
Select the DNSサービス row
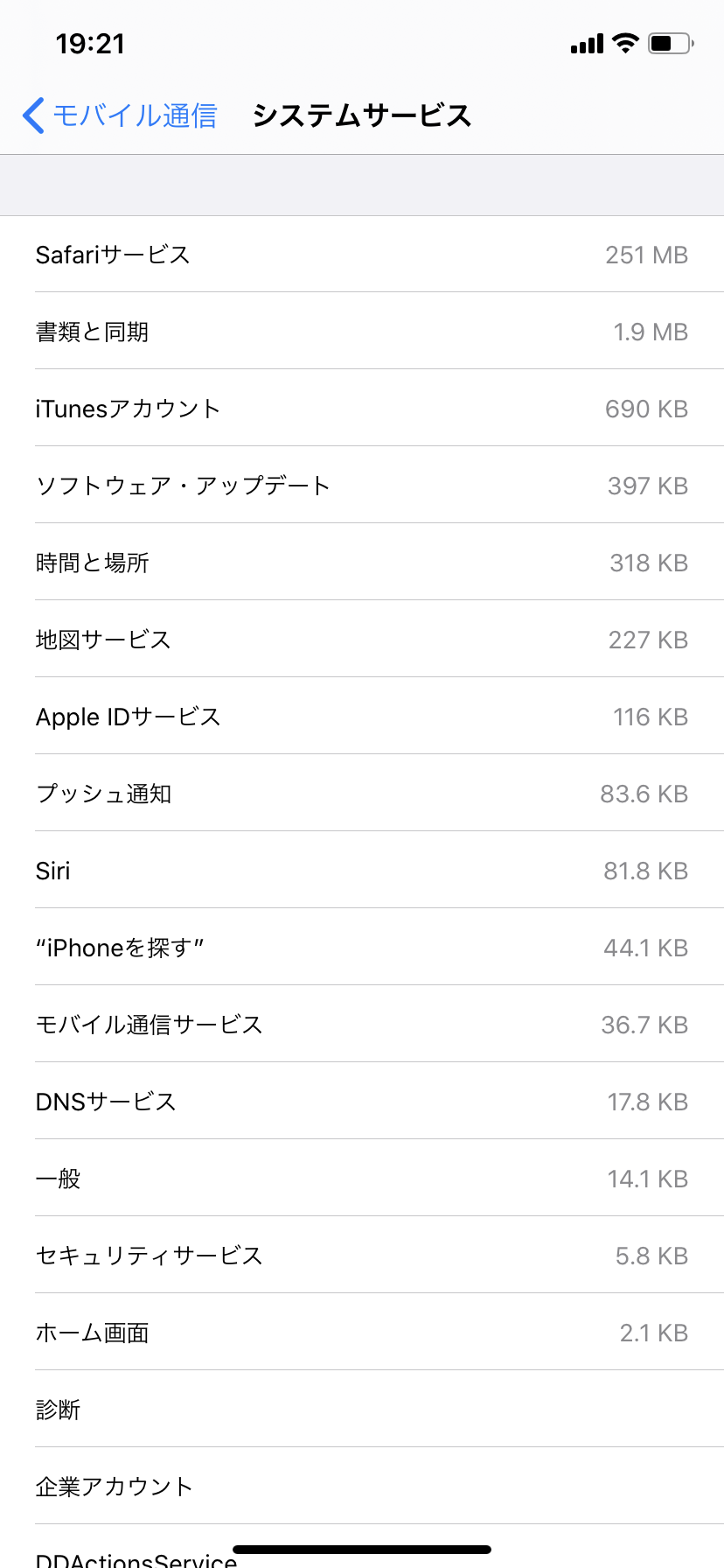362,1102
